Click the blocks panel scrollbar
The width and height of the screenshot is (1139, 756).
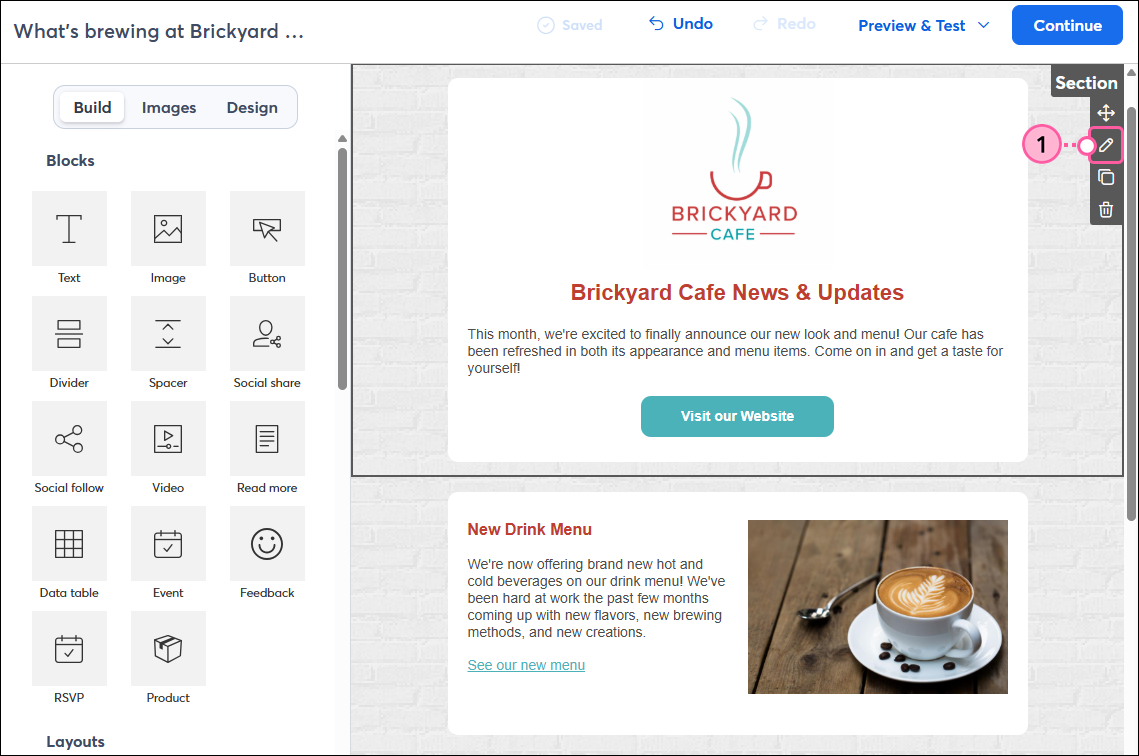[x=342, y=268]
